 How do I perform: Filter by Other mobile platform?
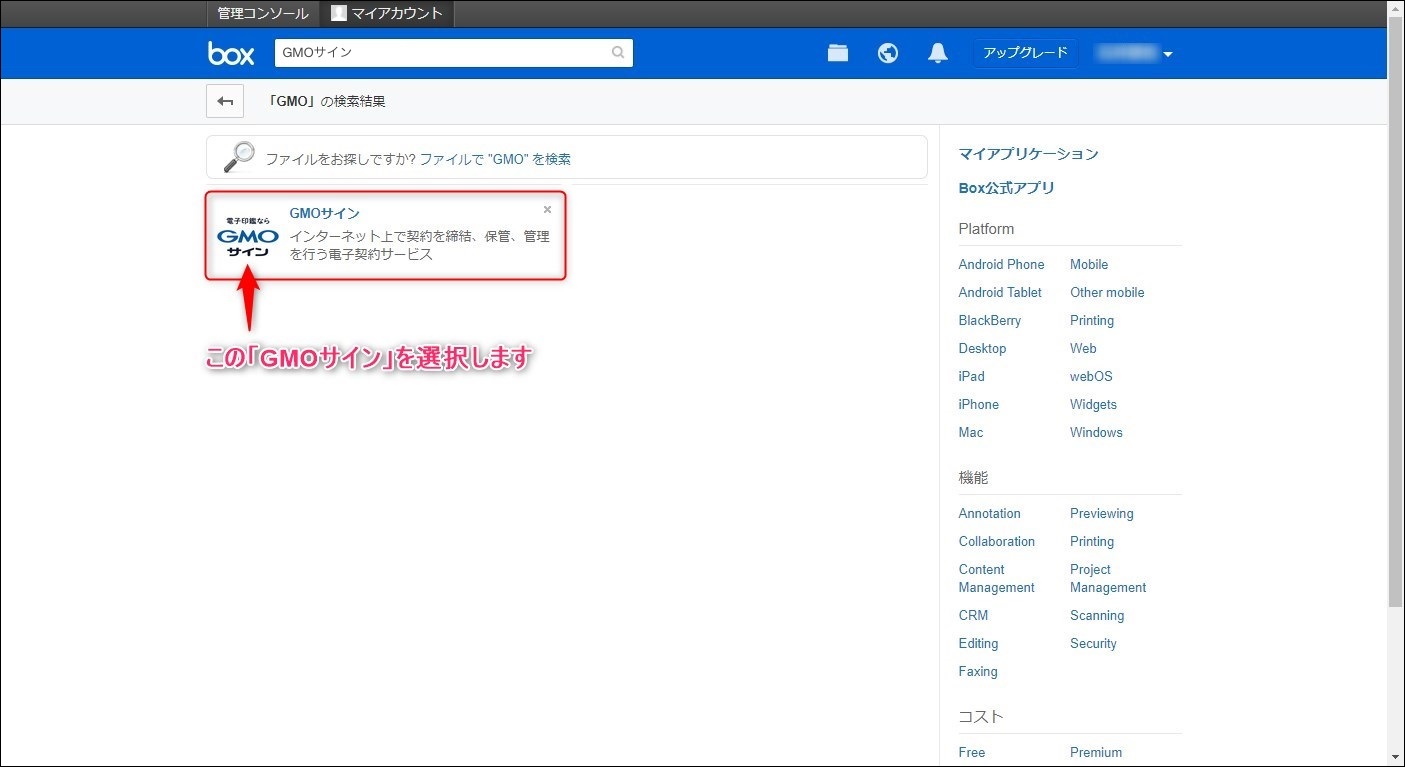[x=1107, y=292]
